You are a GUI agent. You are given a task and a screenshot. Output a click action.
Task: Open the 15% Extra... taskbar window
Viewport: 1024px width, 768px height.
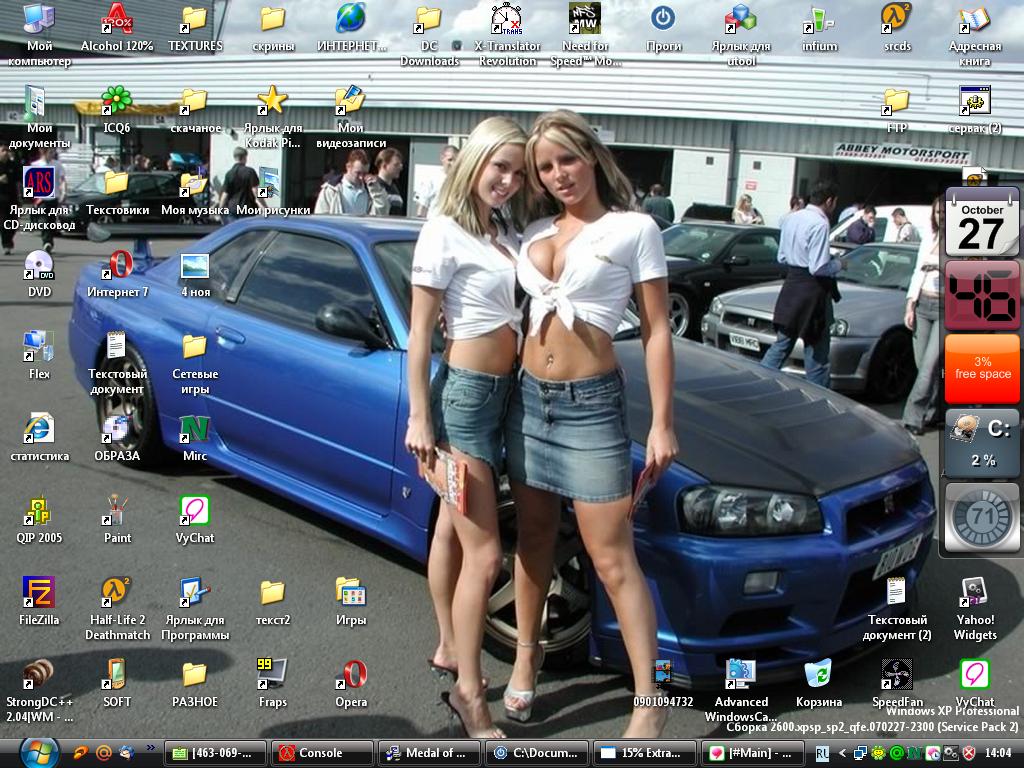point(645,753)
